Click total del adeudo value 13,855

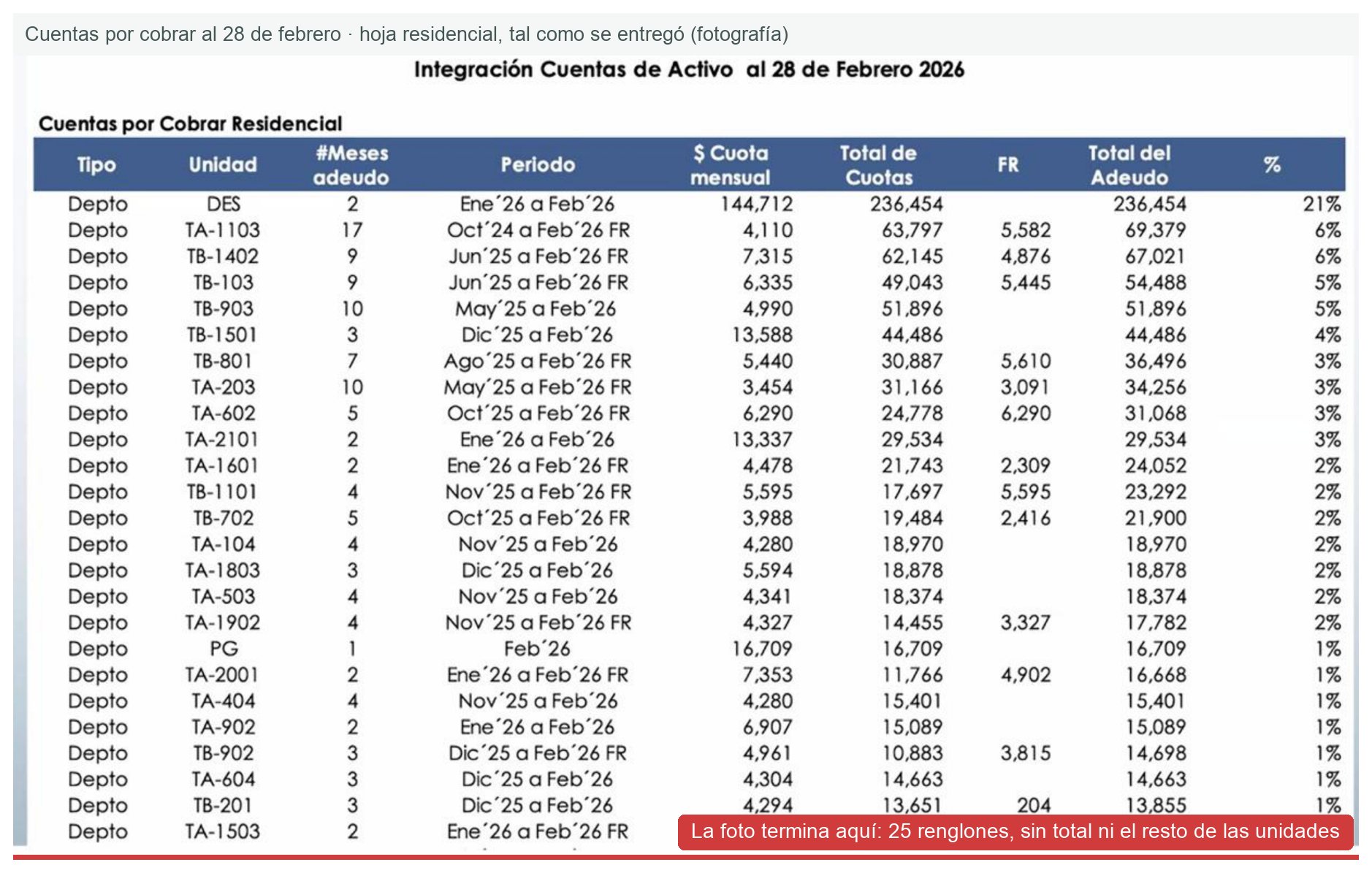[x=1156, y=805]
